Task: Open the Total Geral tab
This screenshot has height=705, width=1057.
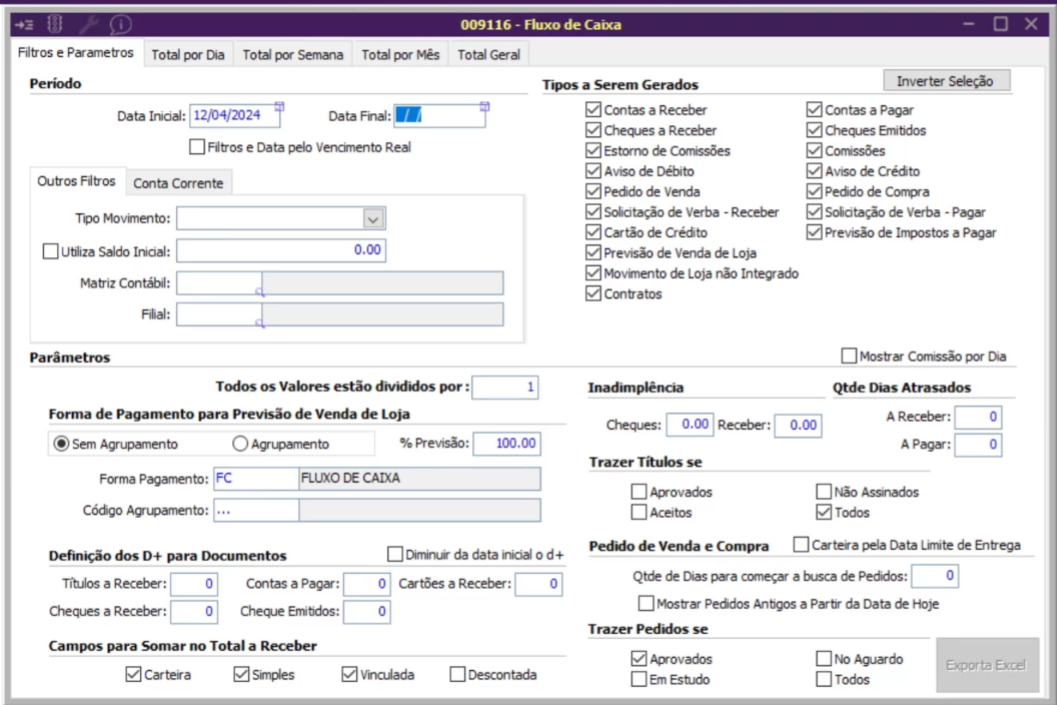Action: [x=489, y=55]
